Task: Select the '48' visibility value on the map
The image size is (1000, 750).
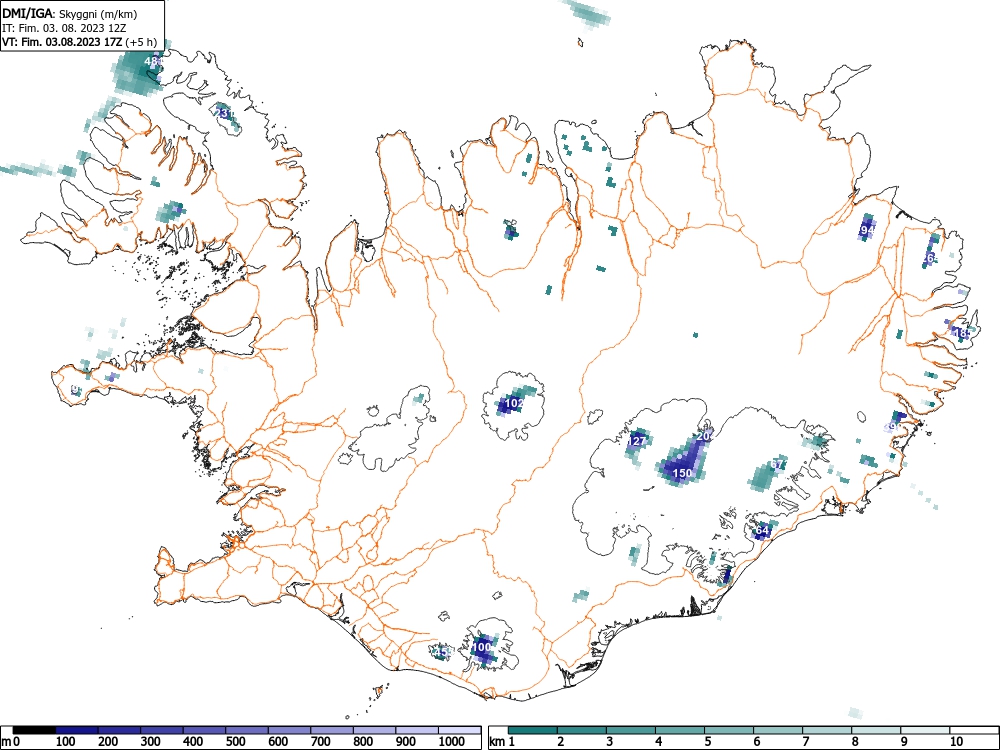Action: tap(151, 61)
